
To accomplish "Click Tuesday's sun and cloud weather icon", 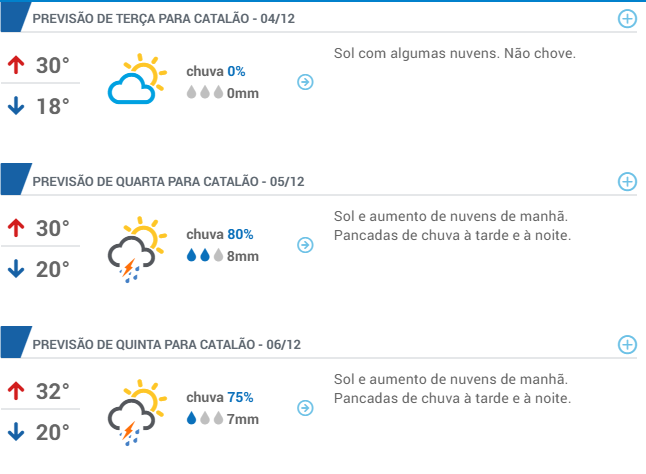I will coord(135,81).
